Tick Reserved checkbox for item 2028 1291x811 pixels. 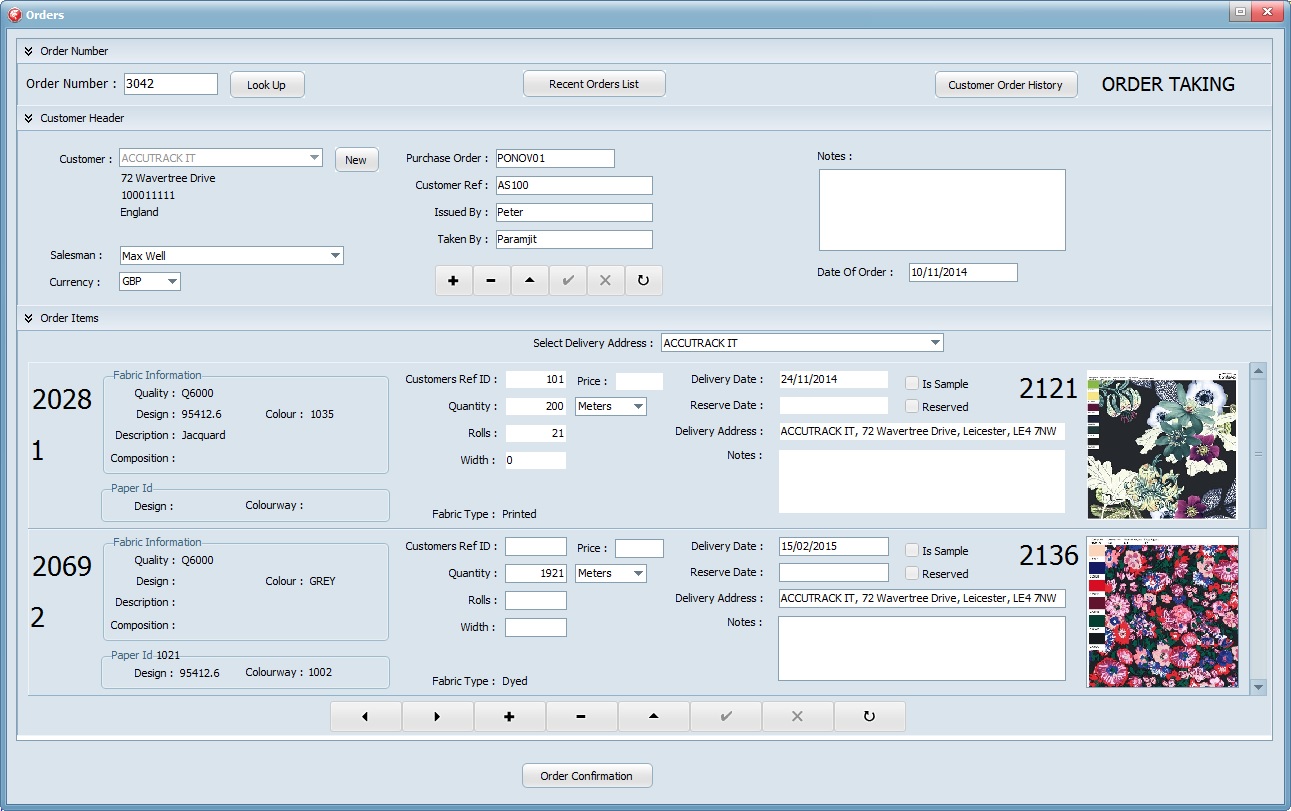(912, 407)
